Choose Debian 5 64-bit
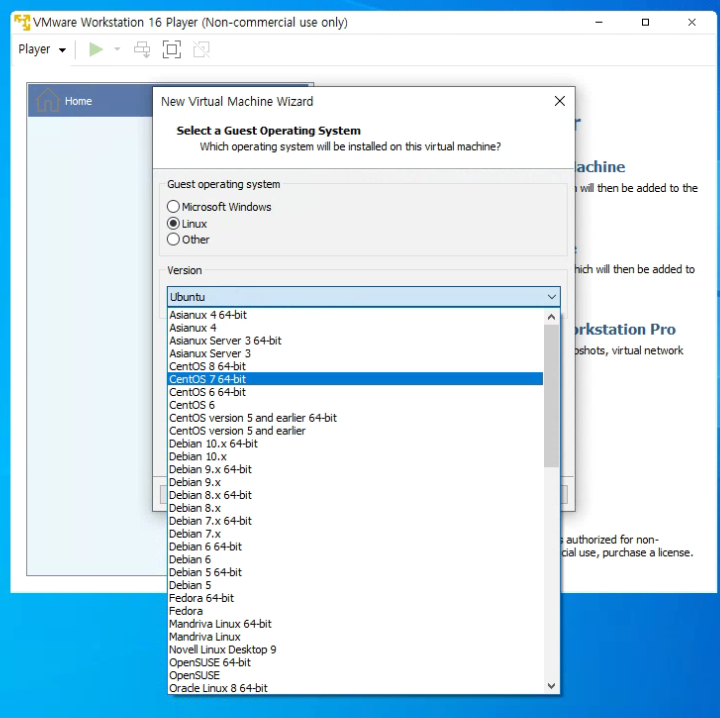This screenshot has height=718, width=720. tap(355, 572)
